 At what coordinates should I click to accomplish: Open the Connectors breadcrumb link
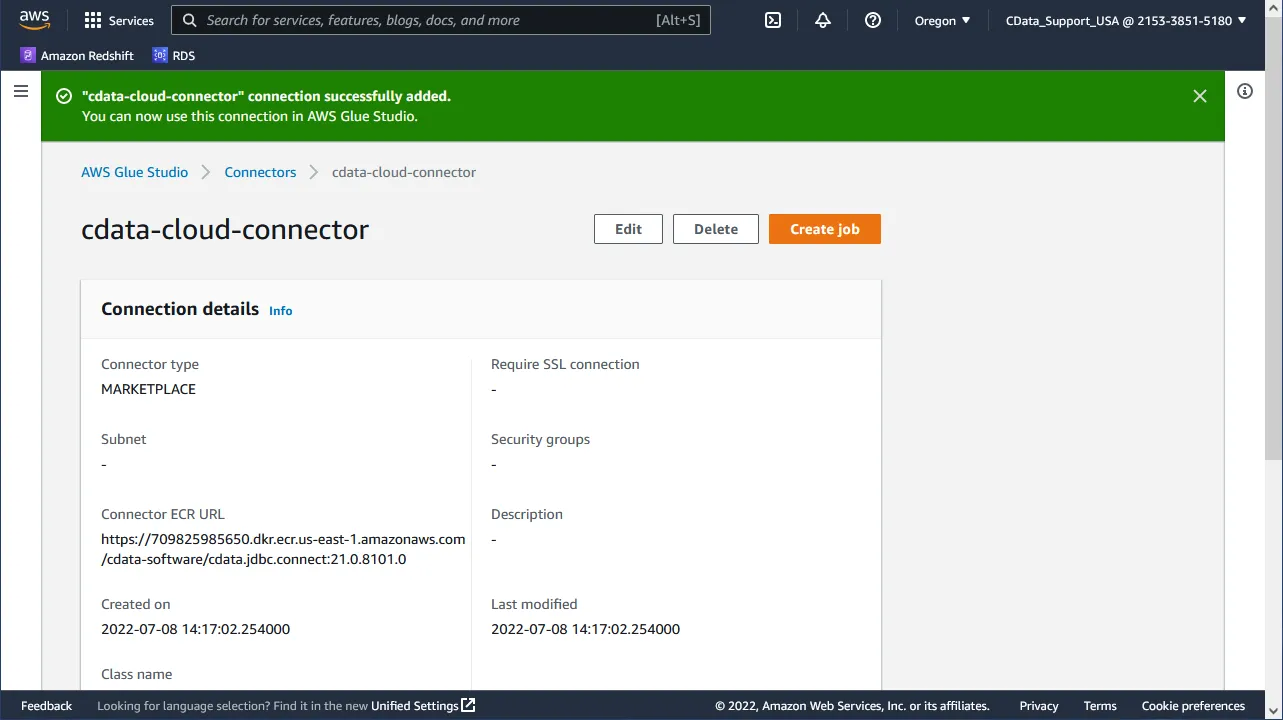(260, 171)
